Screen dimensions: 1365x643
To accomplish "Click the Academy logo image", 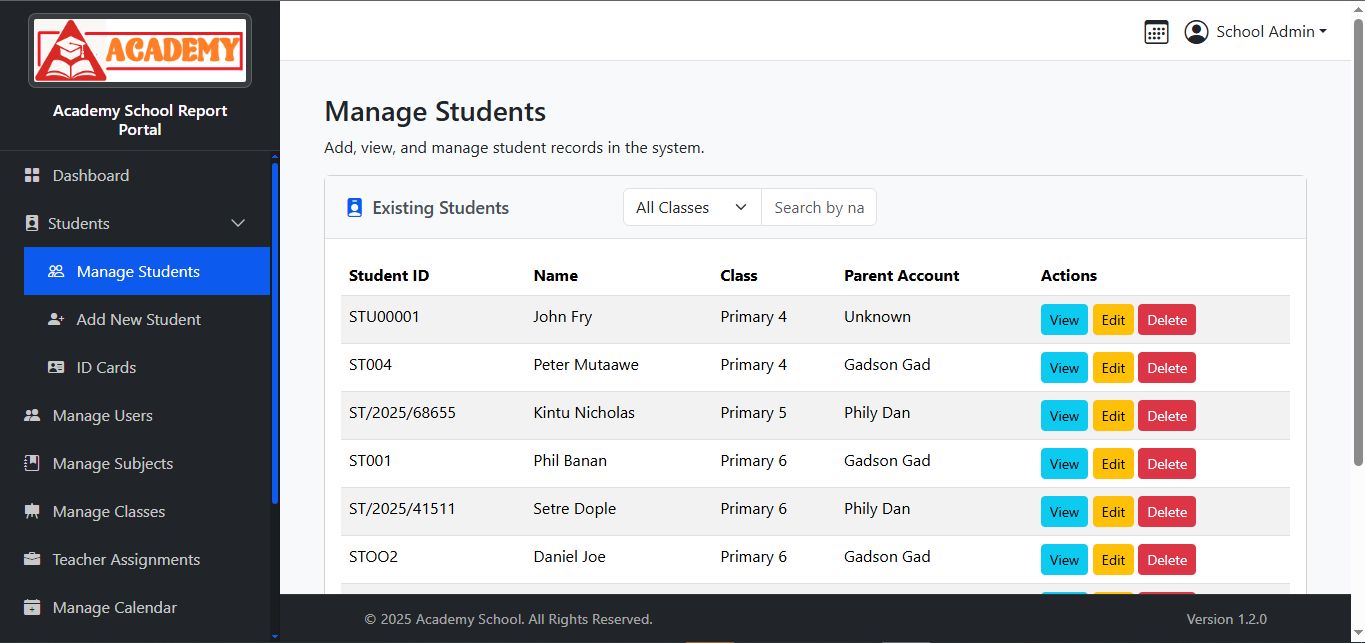I will pyautogui.click(x=140, y=50).
